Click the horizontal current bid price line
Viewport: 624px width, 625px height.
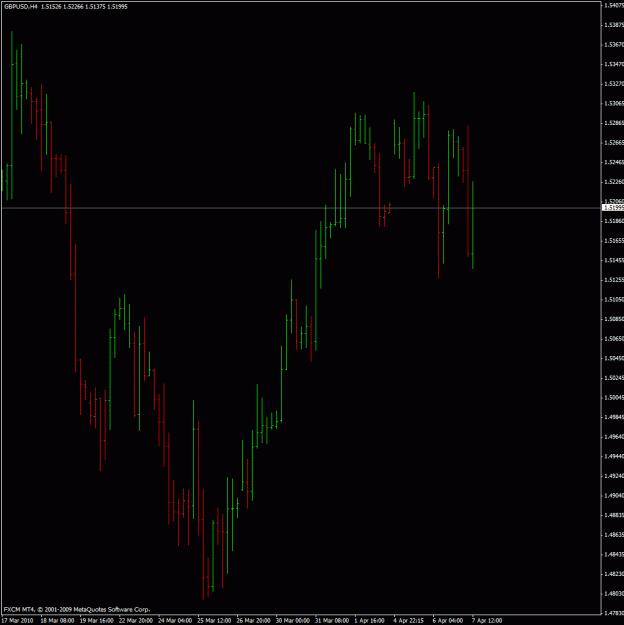point(301,208)
